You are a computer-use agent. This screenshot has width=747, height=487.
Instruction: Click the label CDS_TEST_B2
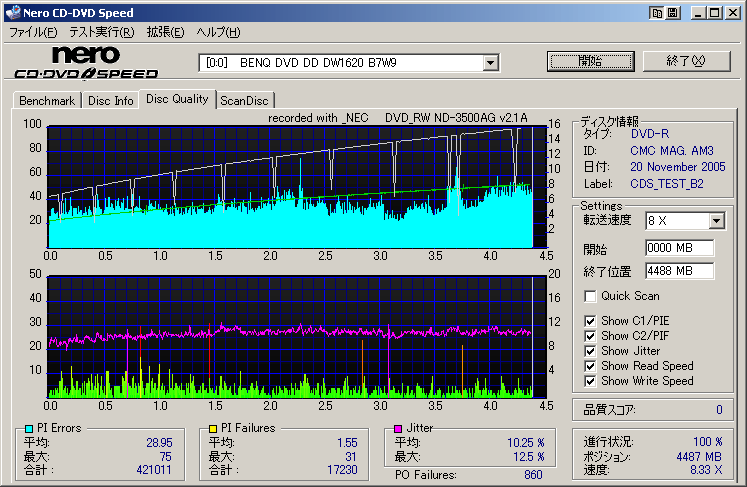pos(666,184)
